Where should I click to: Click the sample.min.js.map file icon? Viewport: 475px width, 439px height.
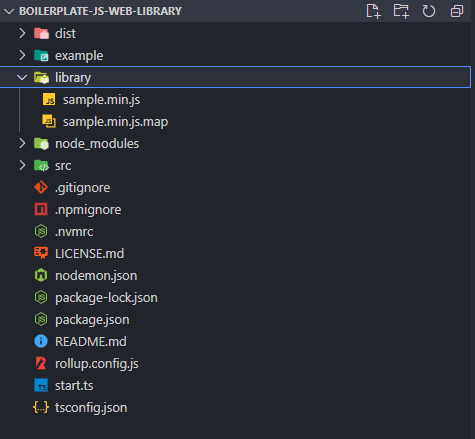click(x=49, y=121)
